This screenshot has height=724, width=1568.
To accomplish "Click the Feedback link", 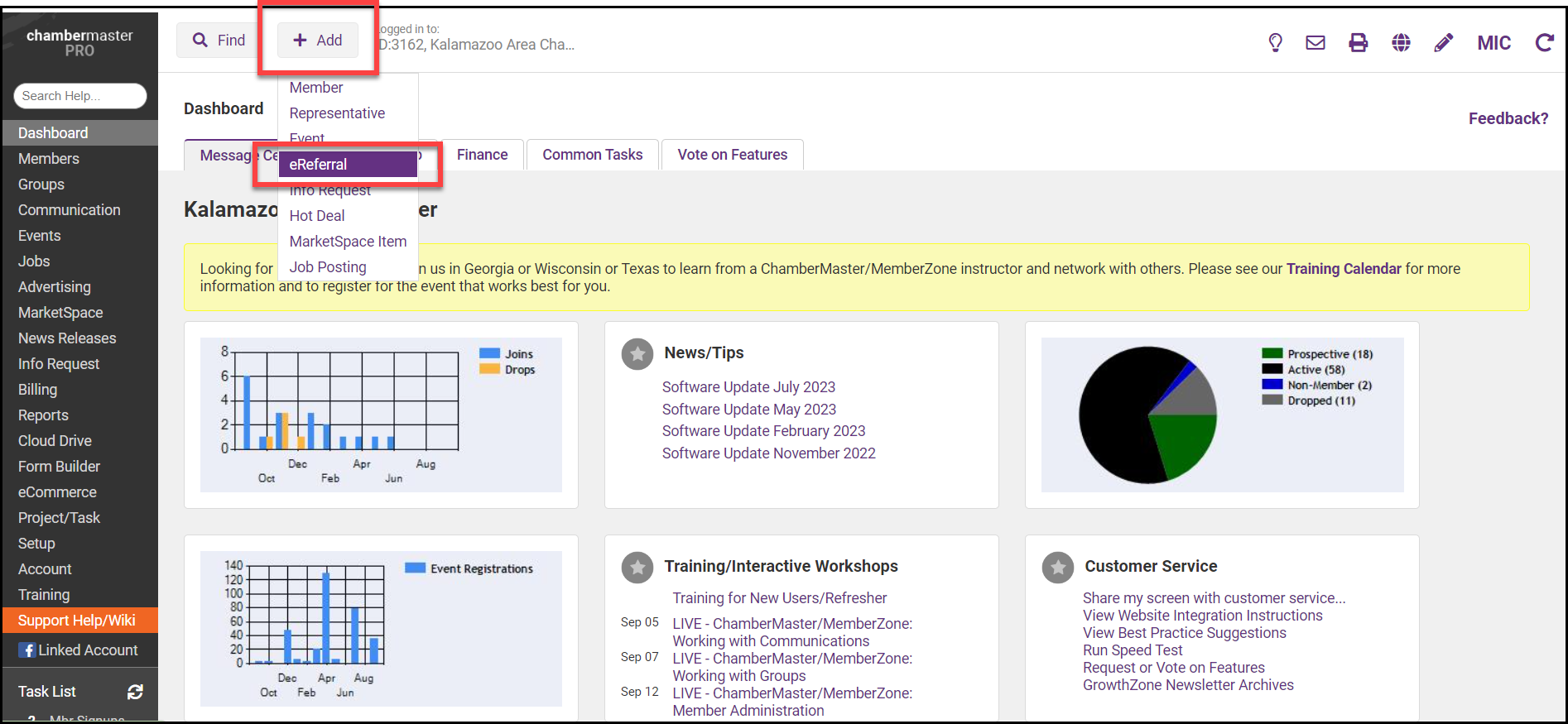I will [x=1508, y=118].
